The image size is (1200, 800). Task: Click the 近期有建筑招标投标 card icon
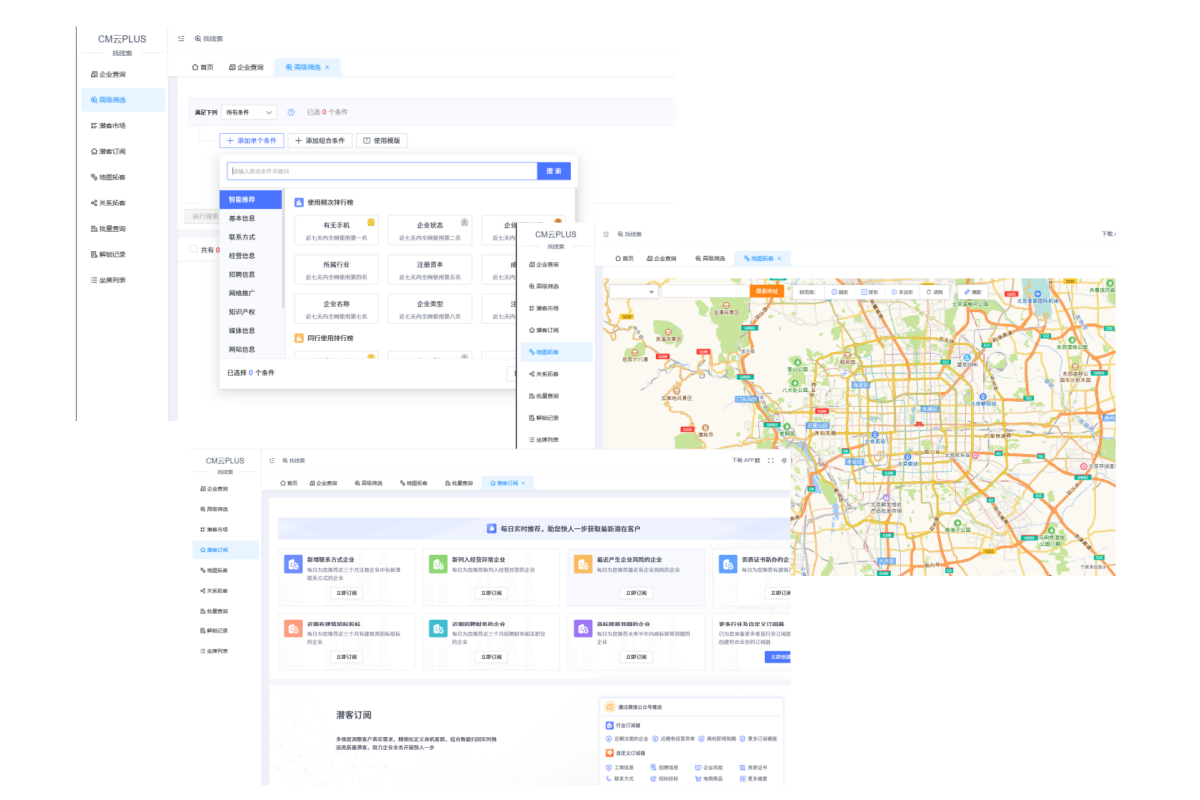(x=293, y=628)
